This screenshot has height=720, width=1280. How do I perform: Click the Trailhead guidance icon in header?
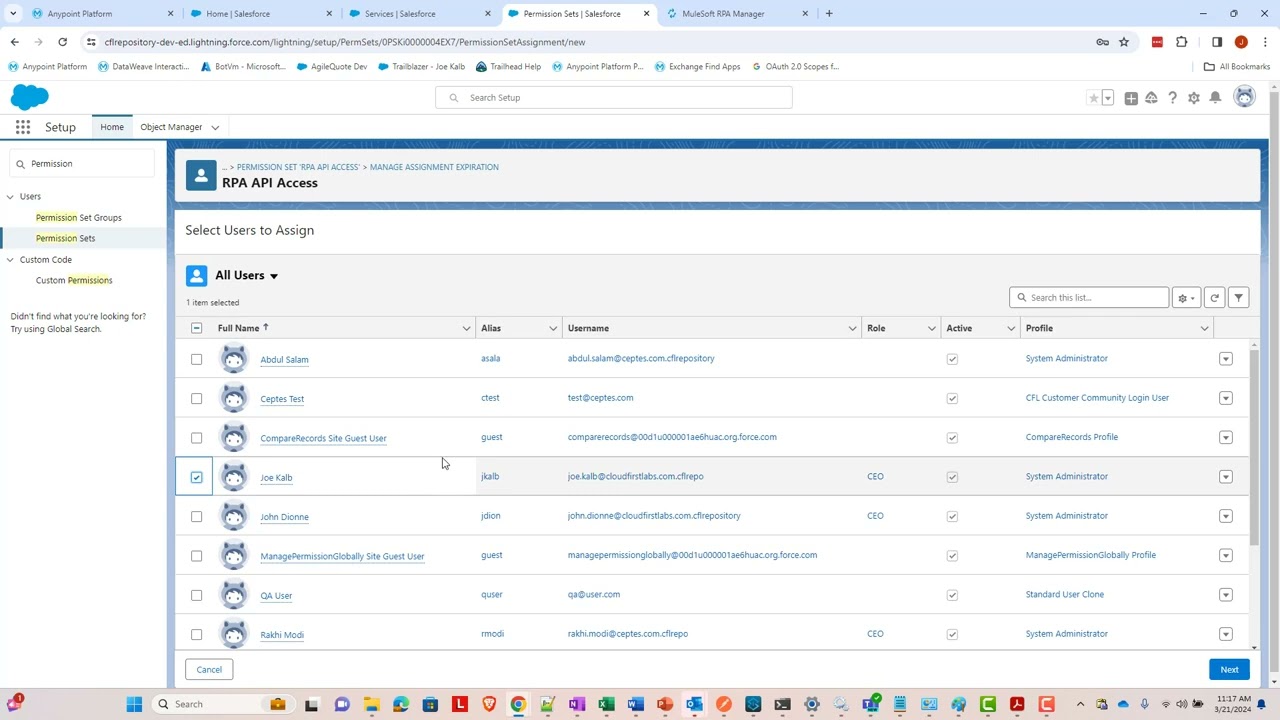(1151, 98)
